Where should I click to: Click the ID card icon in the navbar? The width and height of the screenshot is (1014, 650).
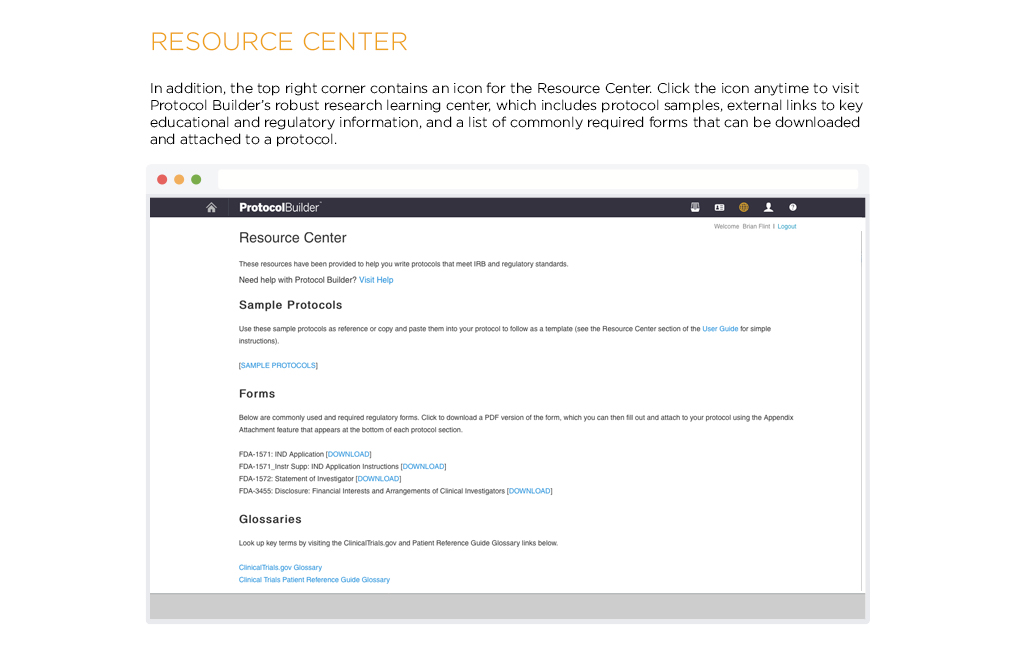(719, 208)
